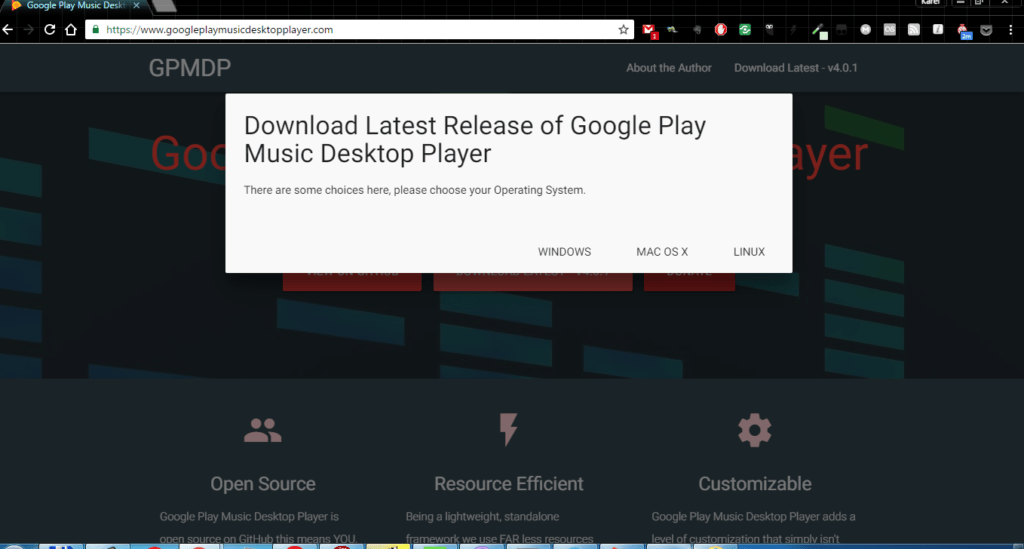
Task: Click the Last.fm scrobbler extension icon
Action: 889,29
